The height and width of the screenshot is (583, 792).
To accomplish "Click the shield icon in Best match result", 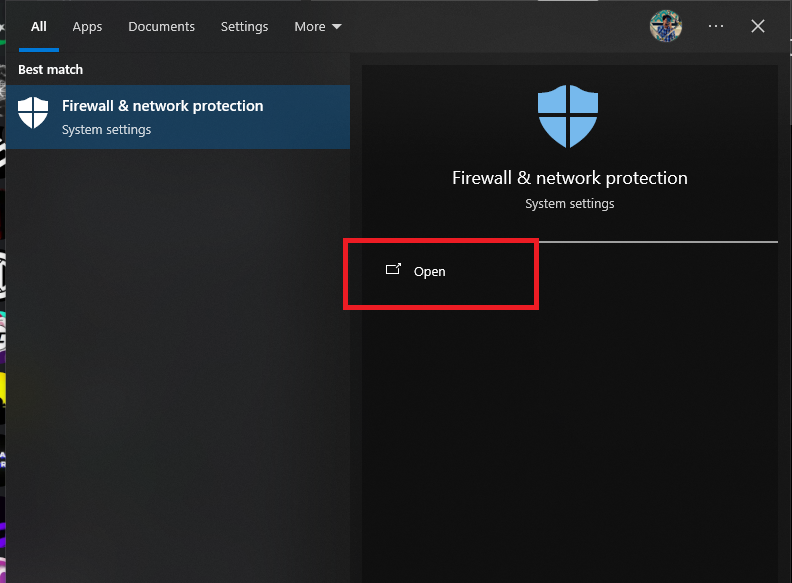I will (33, 114).
